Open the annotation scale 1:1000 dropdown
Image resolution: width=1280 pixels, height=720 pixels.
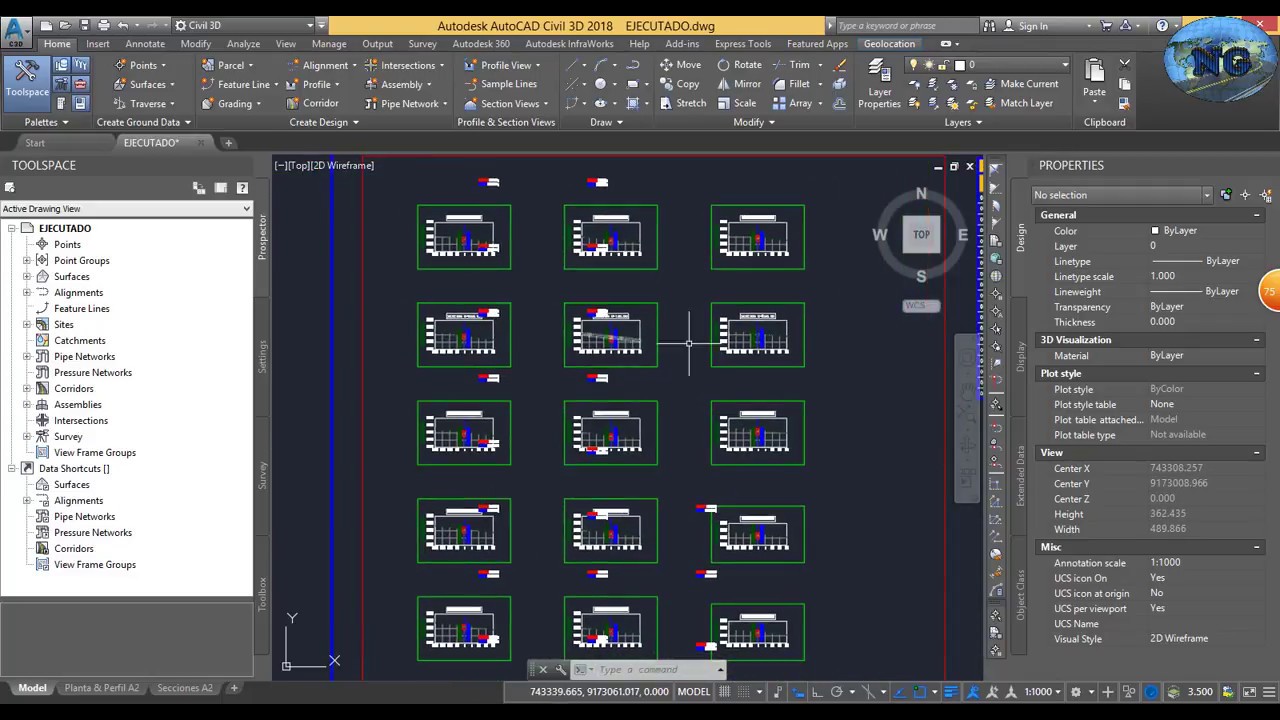coord(1043,691)
